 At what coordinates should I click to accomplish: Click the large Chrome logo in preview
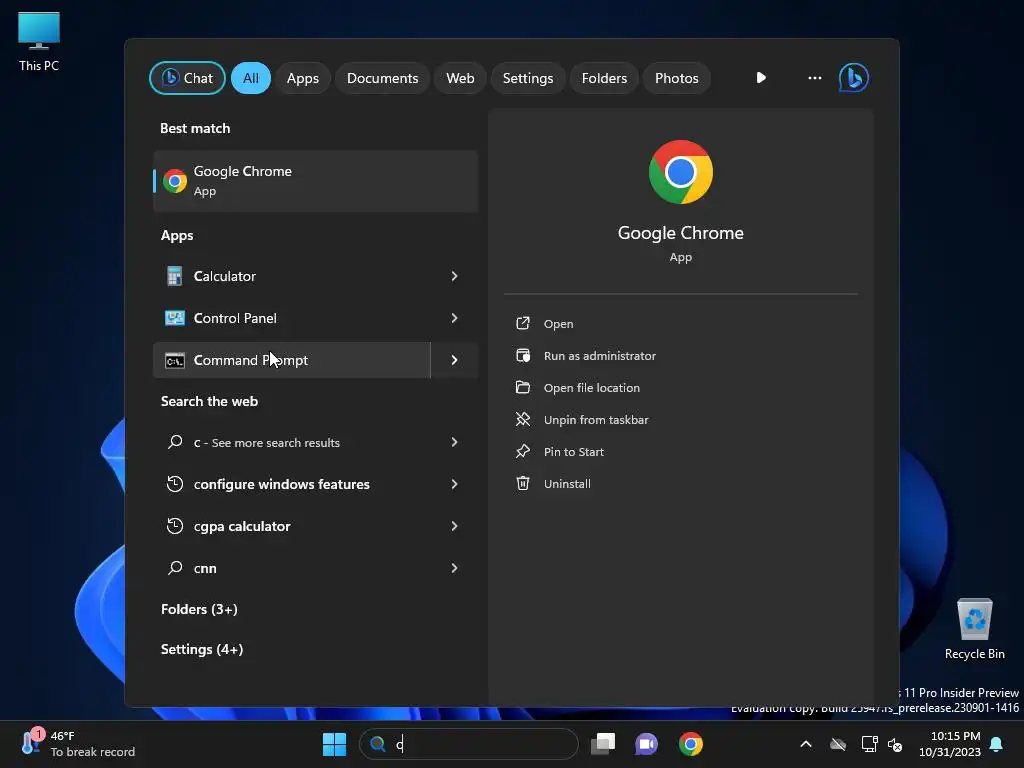tap(680, 172)
